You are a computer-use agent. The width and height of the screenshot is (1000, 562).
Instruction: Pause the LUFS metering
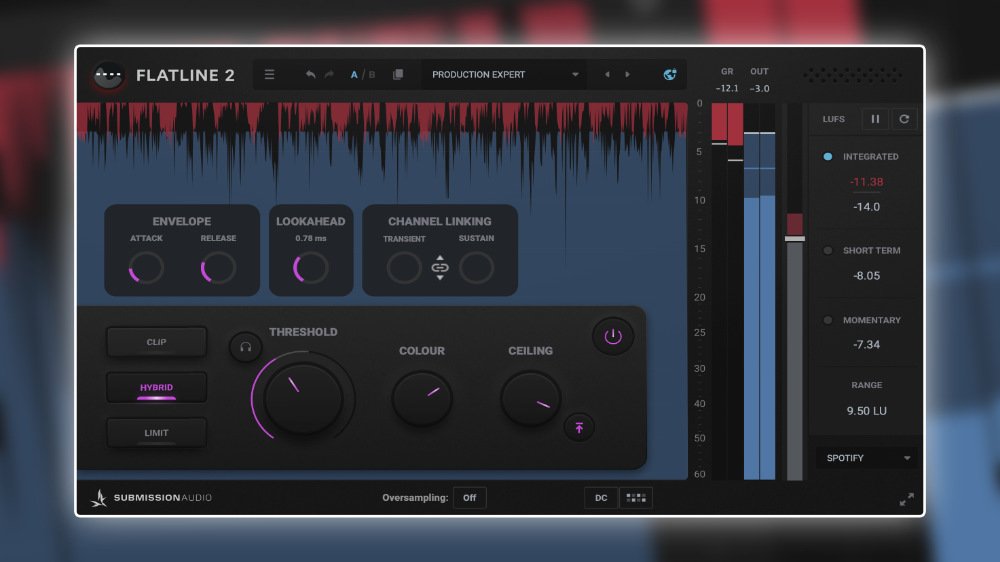pos(875,119)
